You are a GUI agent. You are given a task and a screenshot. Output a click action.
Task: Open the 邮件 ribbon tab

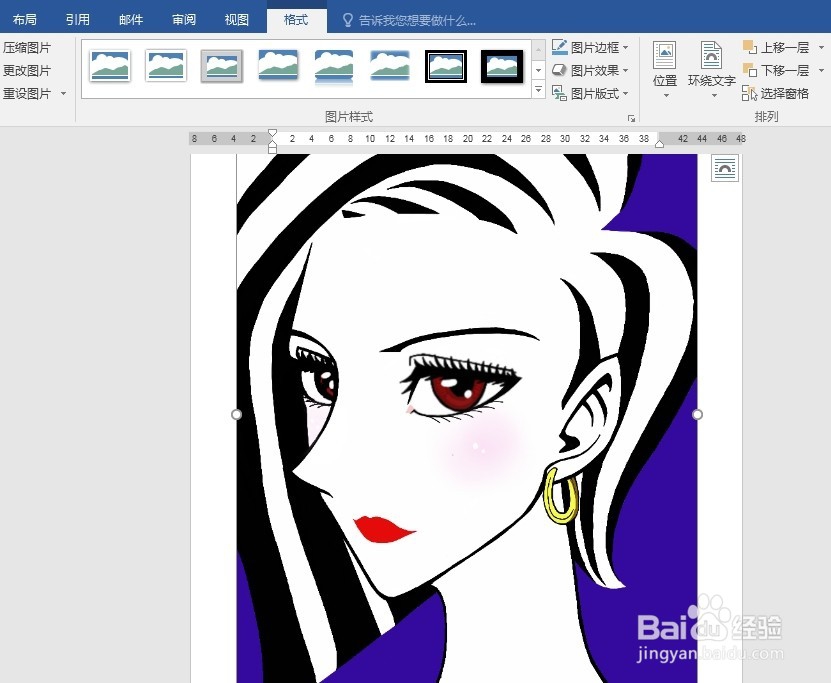(x=131, y=20)
